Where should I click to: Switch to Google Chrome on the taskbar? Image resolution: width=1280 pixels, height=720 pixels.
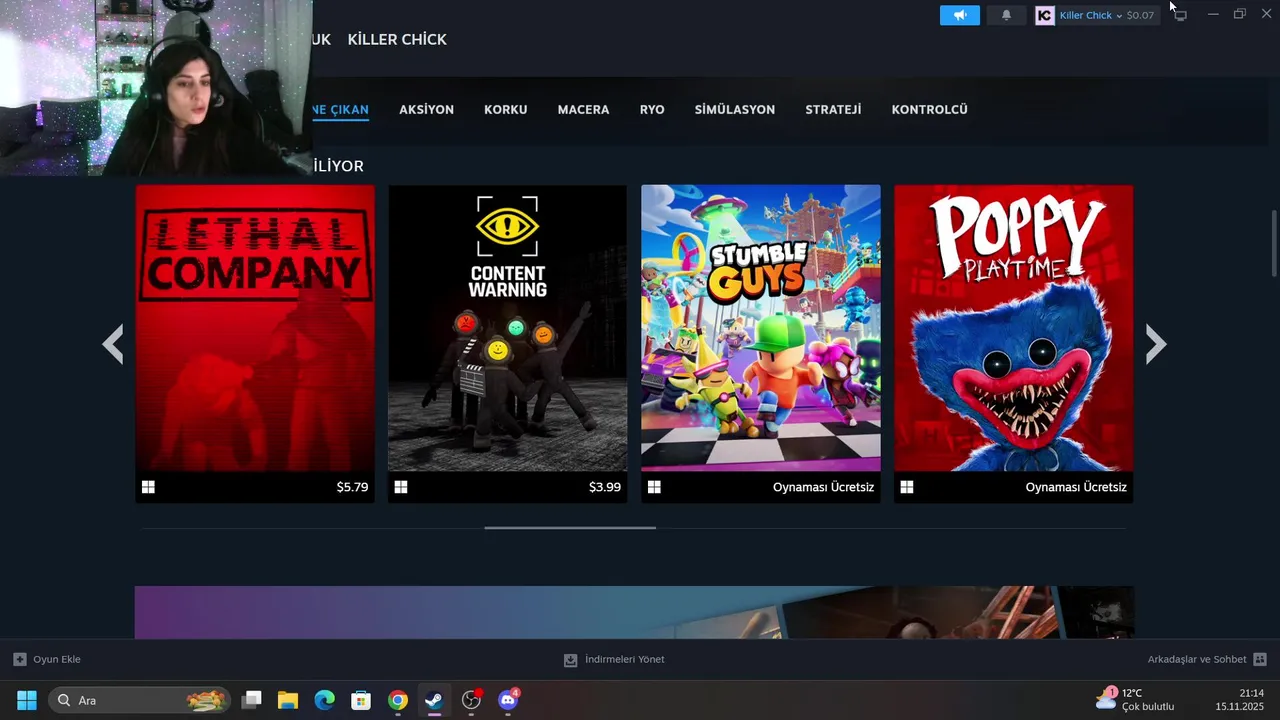point(398,700)
